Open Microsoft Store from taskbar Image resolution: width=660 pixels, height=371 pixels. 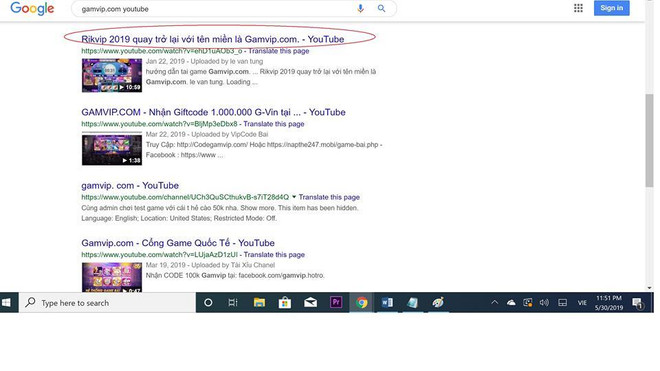point(285,302)
